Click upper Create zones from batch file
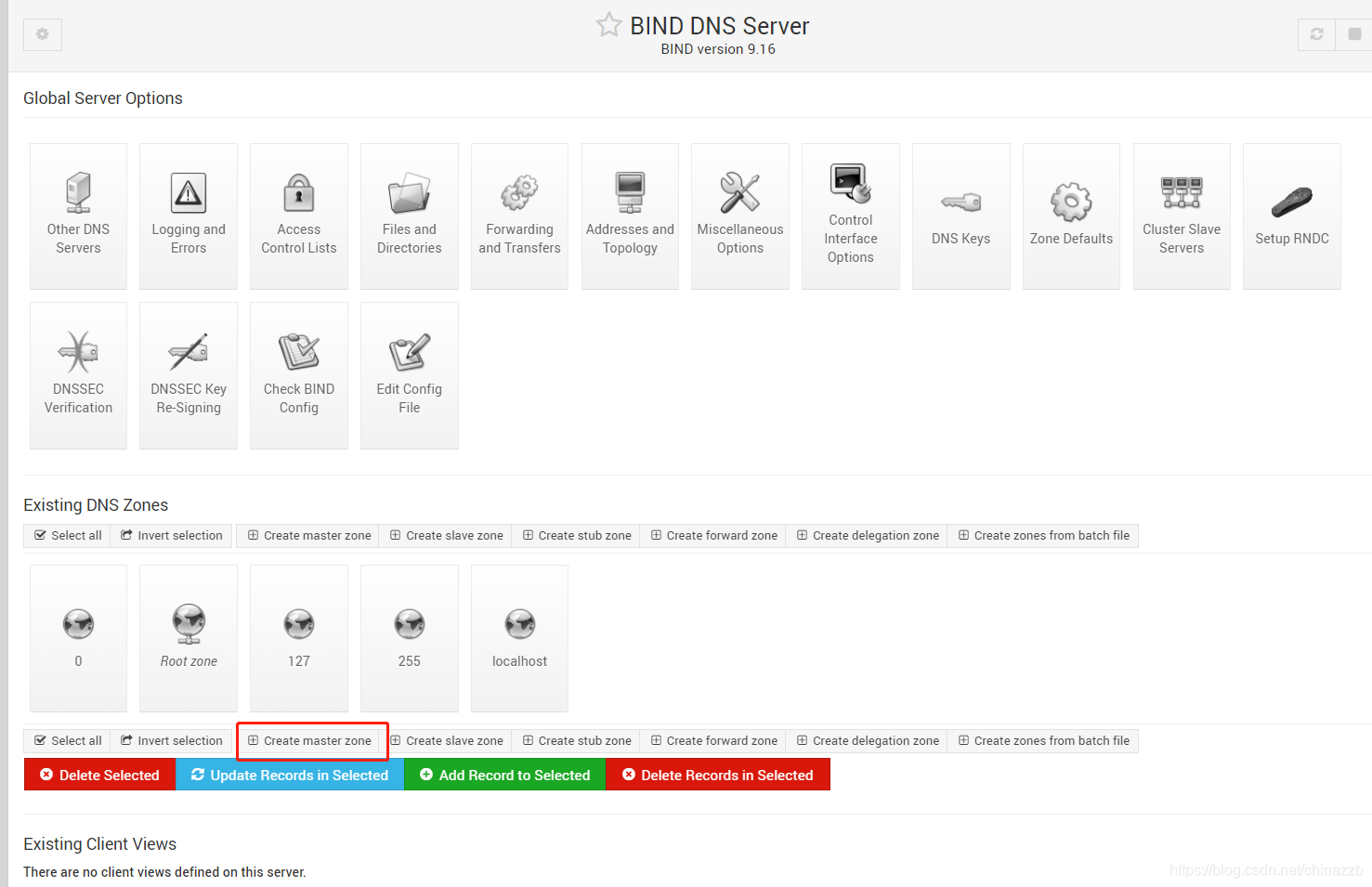This screenshot has width=1372, height=887. 1043,536
